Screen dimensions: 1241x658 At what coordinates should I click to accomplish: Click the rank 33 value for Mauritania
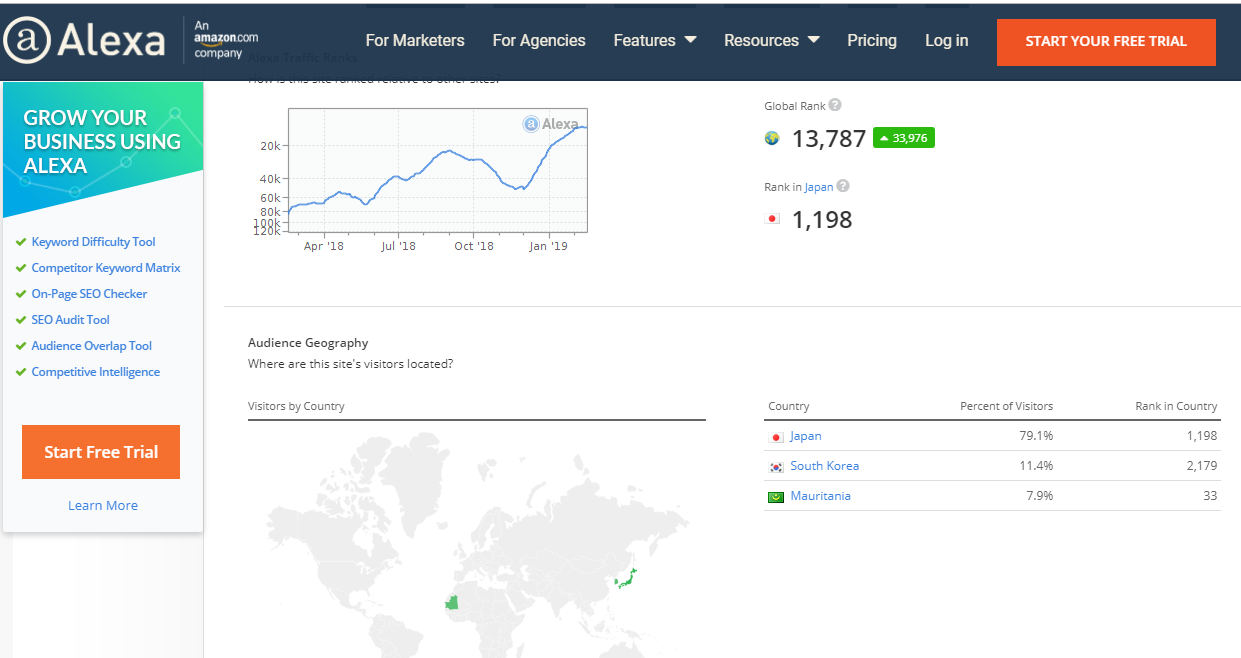(1211, 496)
